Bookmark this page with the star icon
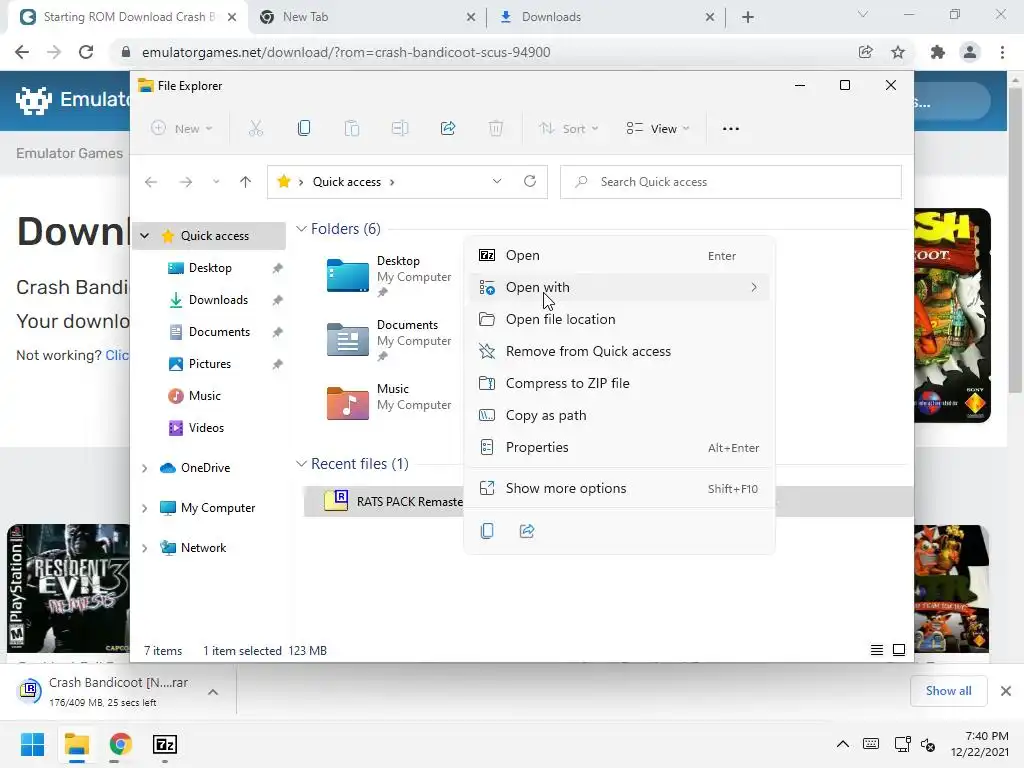The image size is (1024, 768). tap(898, 52)
